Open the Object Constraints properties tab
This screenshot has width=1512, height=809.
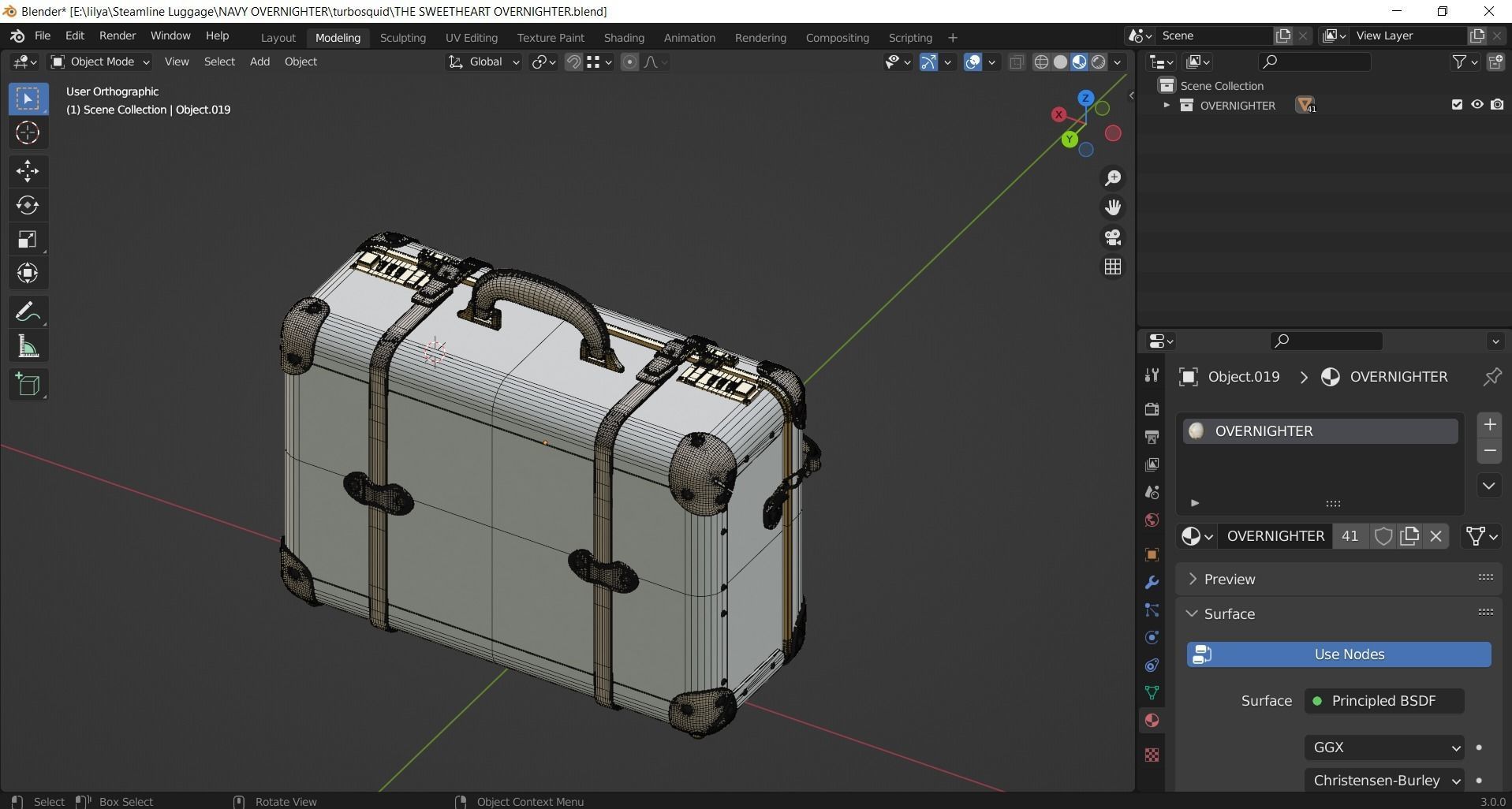(1152, 665)
